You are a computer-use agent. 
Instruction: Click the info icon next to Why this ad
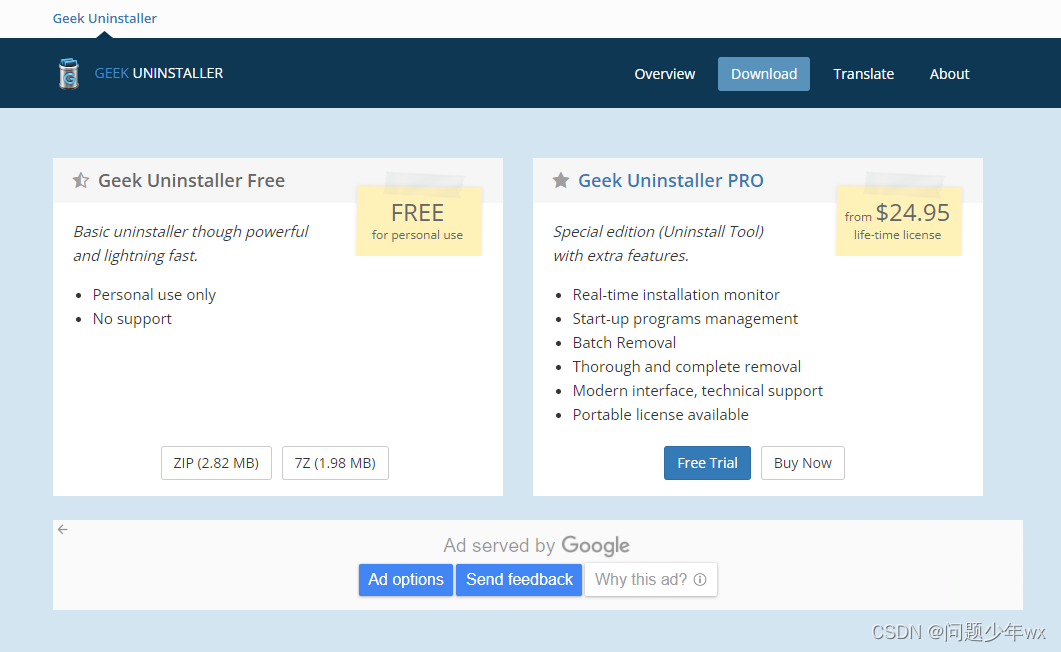(x=700, y=580)
